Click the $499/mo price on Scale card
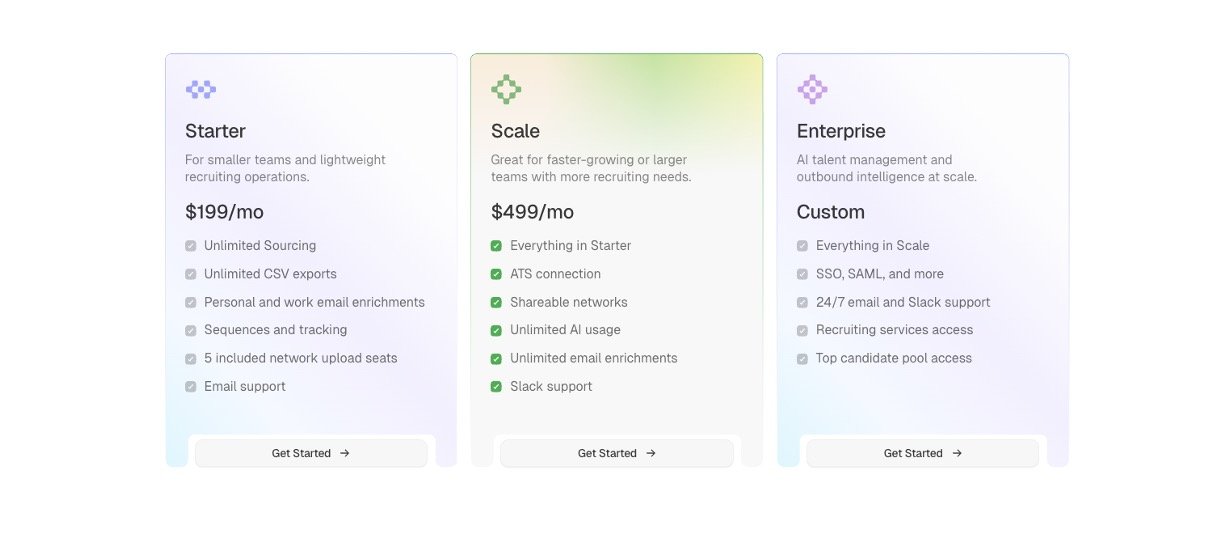1226x548 pixels. tap(532, 212)
